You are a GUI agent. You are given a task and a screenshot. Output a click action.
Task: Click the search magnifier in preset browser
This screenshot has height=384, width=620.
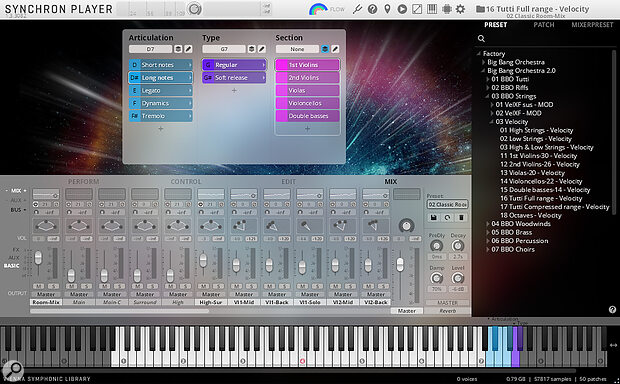click(481, 38)
